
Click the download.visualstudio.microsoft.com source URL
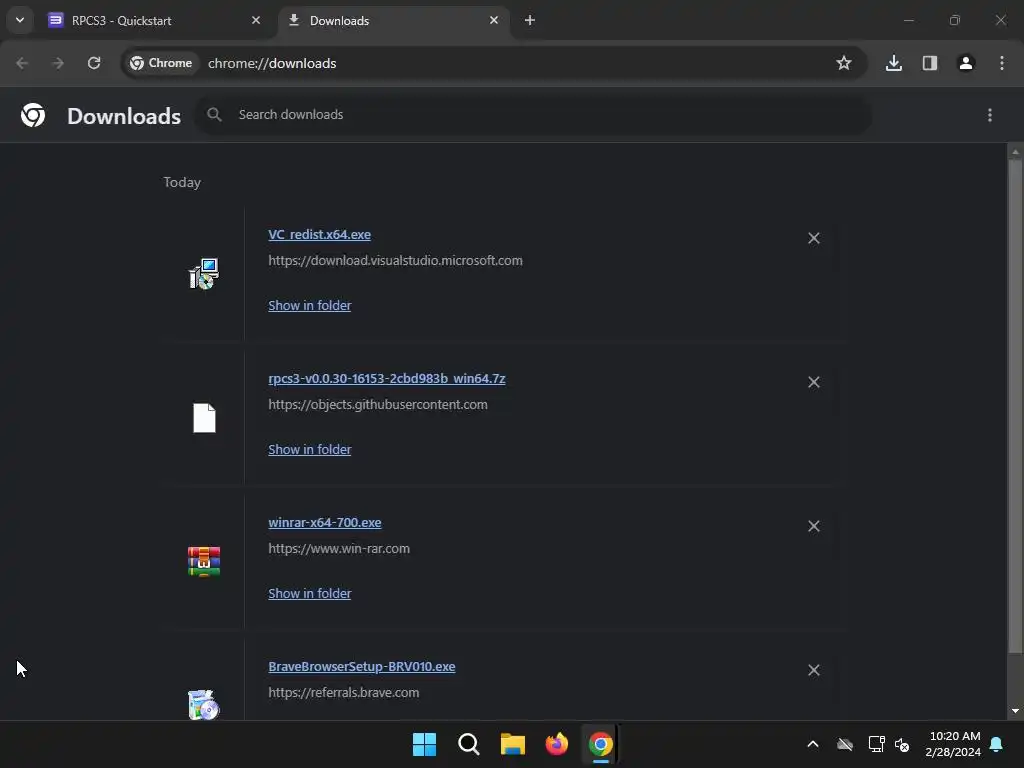[395, 261]
